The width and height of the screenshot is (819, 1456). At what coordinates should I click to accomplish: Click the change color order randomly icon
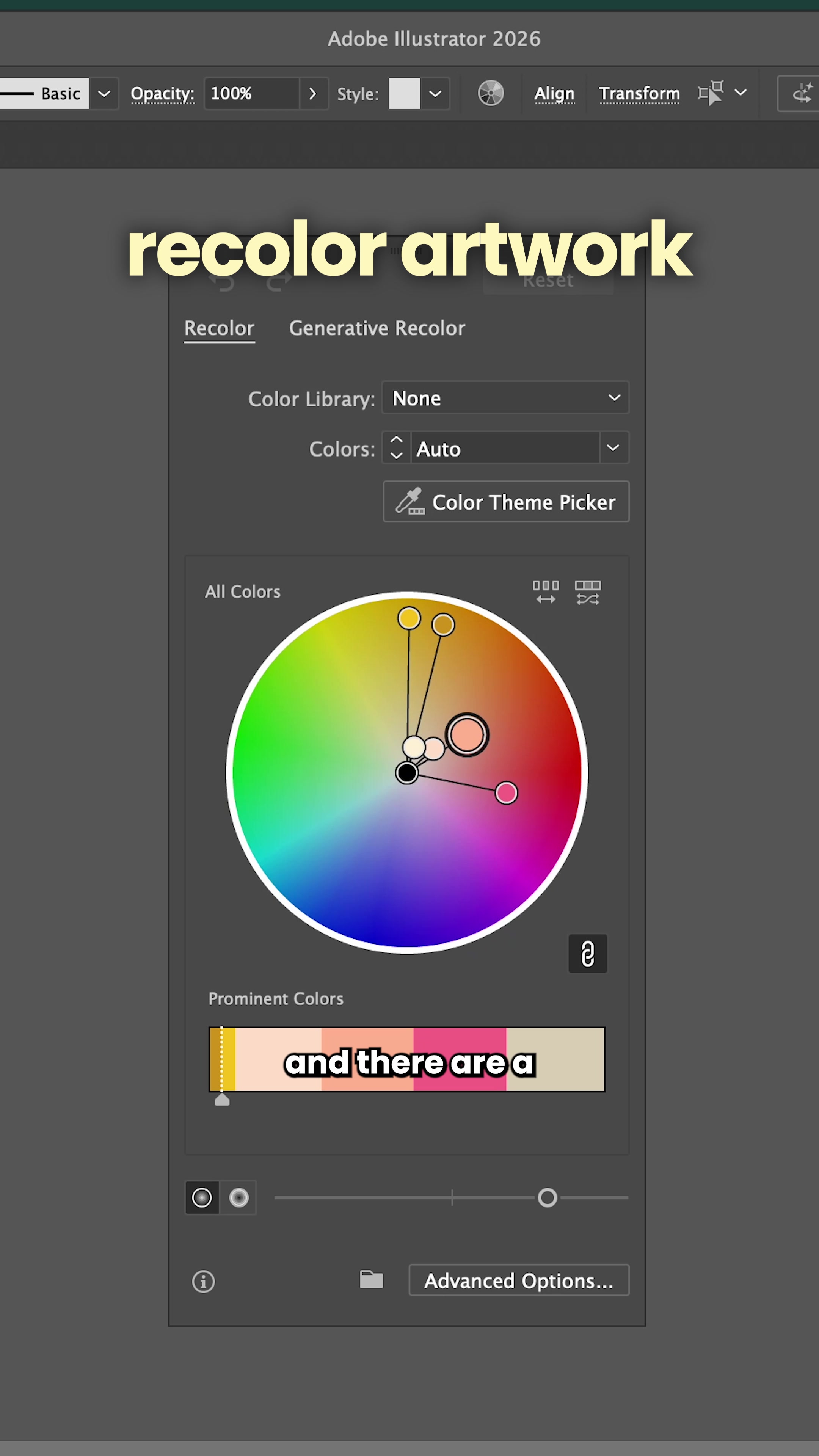tap(546, 592)
